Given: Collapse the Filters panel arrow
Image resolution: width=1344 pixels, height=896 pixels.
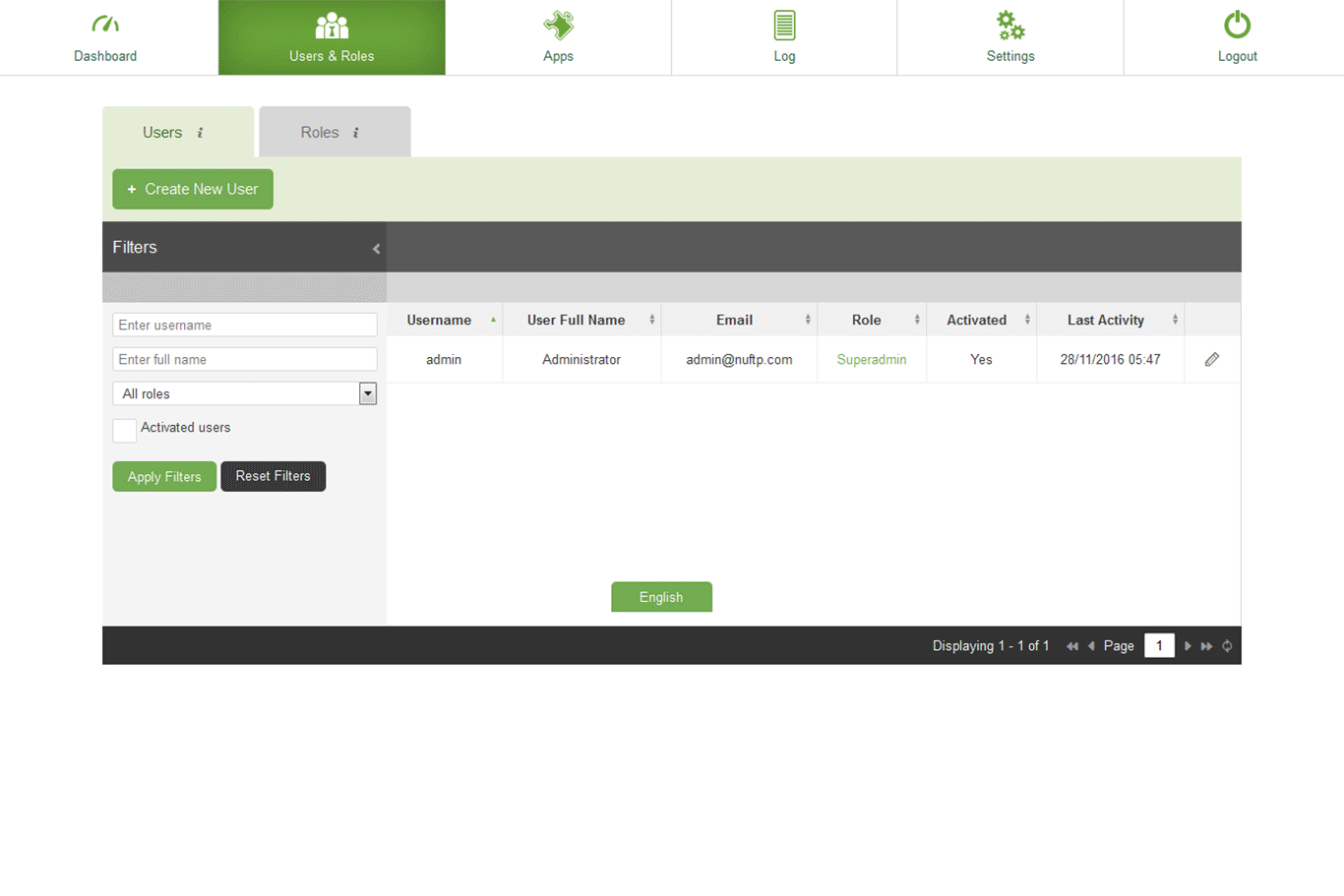Looking at the screenshot, I should (x=376, y=249).
